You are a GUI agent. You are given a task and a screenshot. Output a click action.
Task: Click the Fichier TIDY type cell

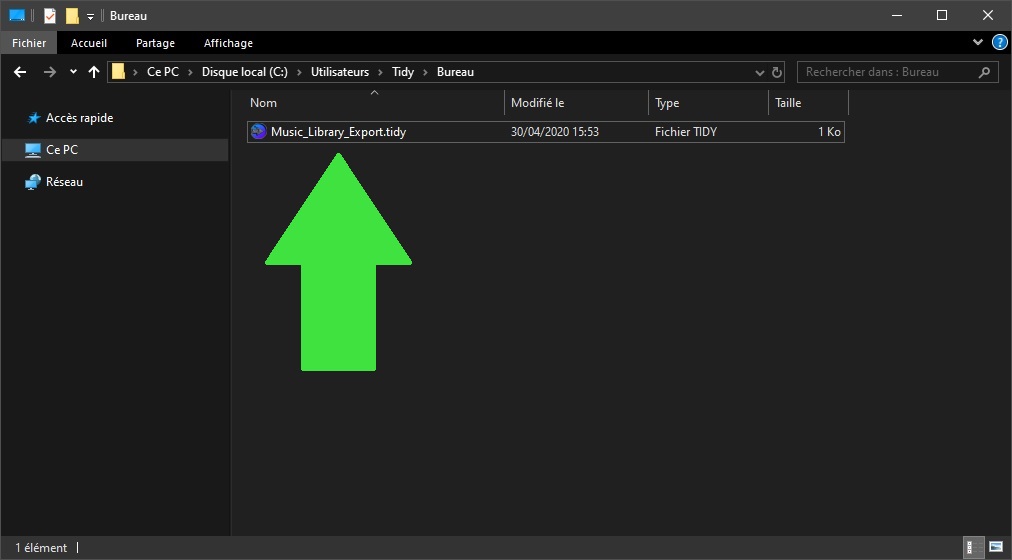pyautogui.click(x=686, y=132)
